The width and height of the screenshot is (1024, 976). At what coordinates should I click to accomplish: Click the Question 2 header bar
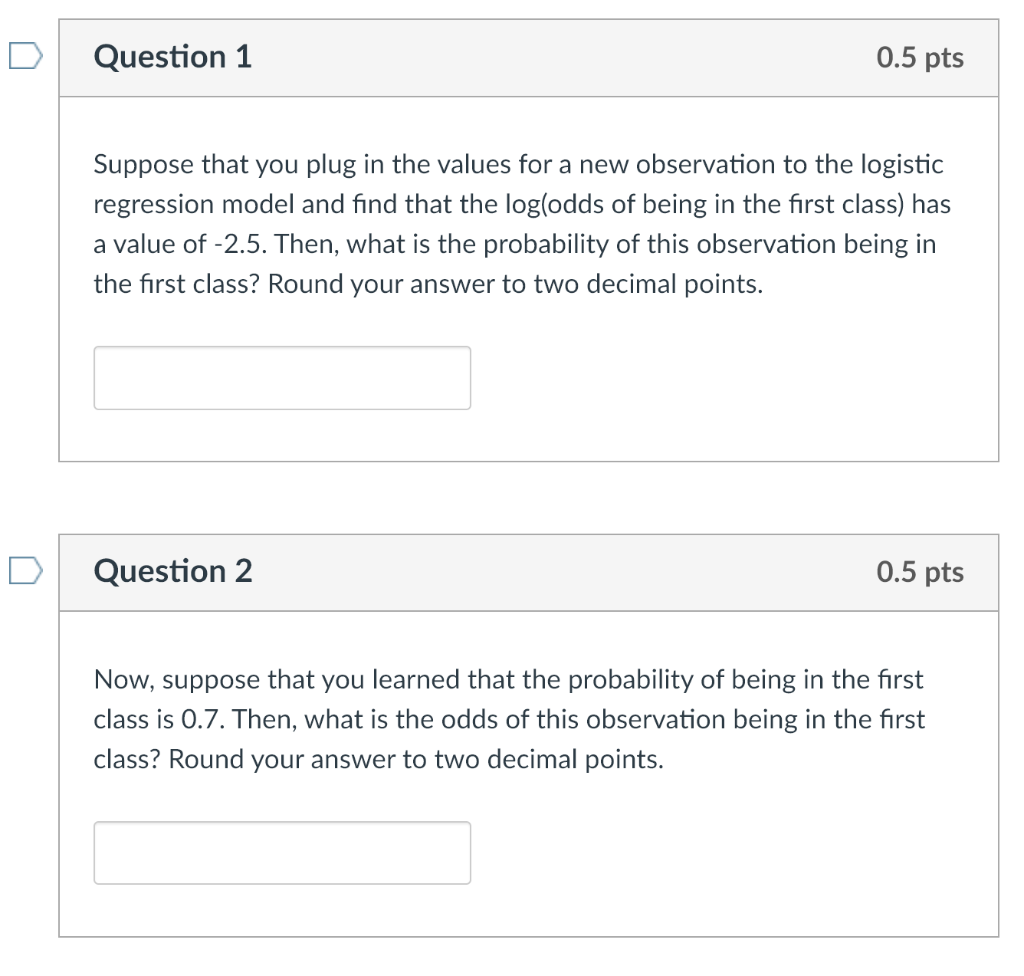tap(530, 572)
